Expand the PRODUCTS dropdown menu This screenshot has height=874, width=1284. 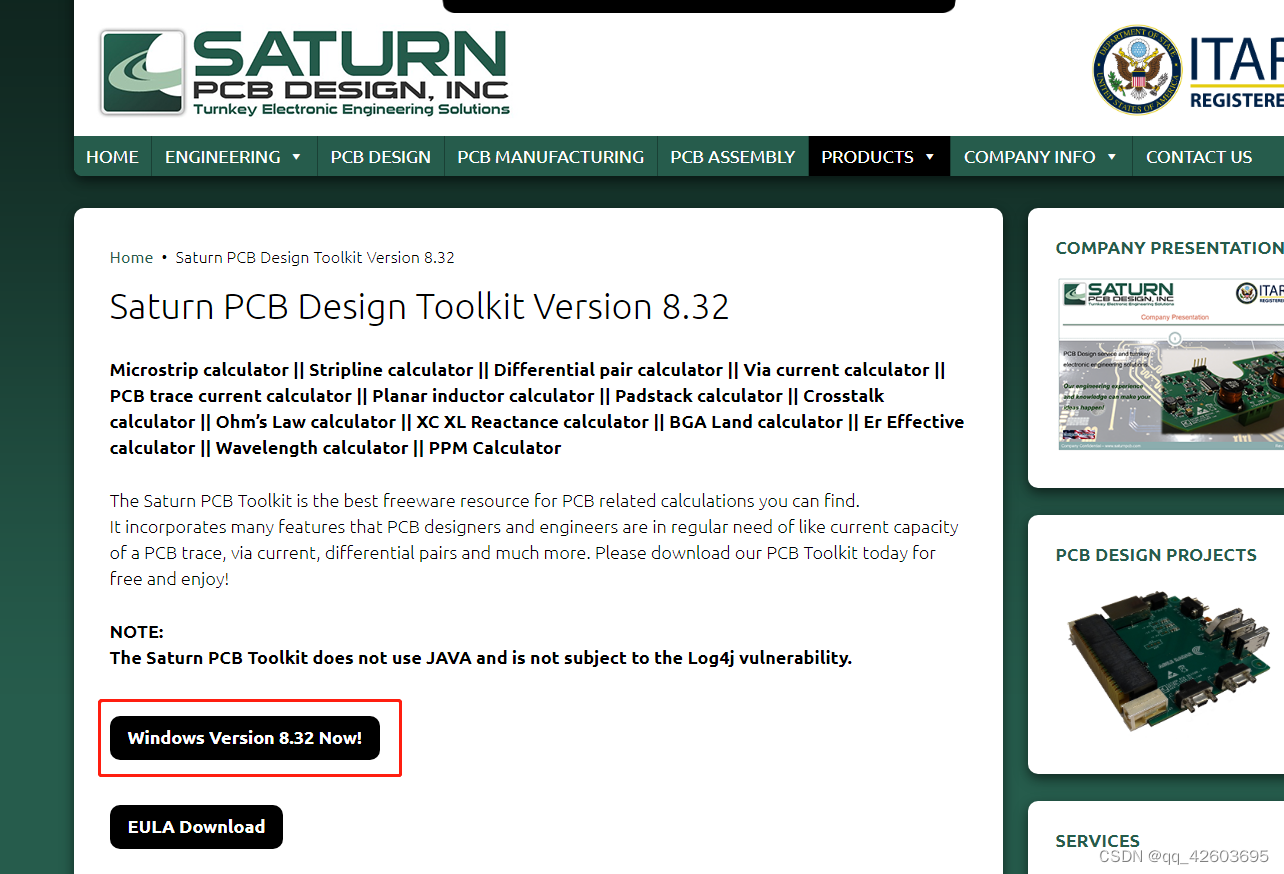point(877,156)
